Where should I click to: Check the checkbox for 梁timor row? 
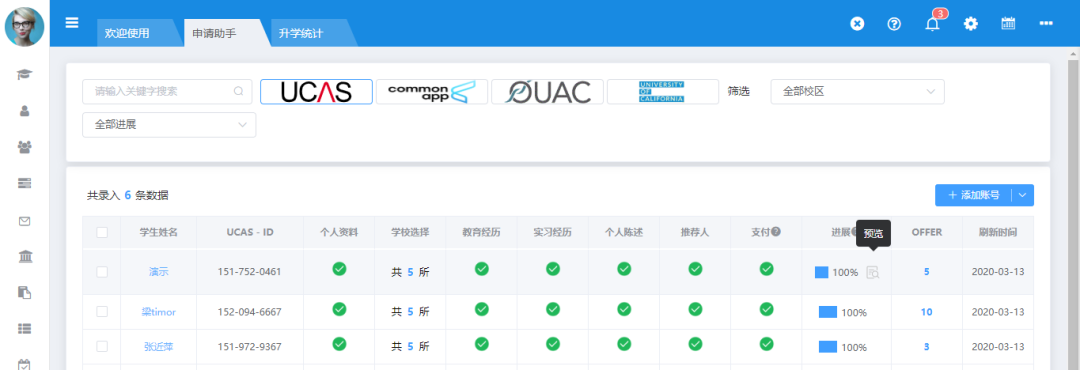102,312
